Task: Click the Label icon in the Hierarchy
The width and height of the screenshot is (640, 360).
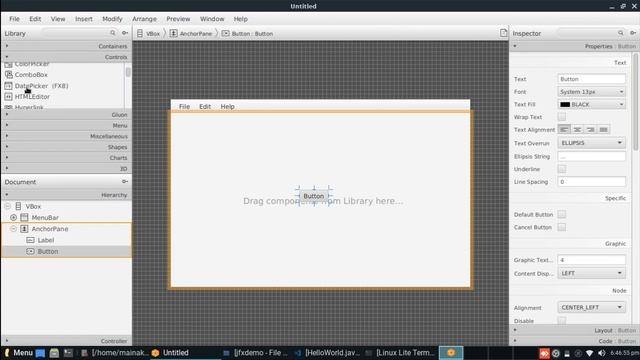Action: [x=30, y=240]
